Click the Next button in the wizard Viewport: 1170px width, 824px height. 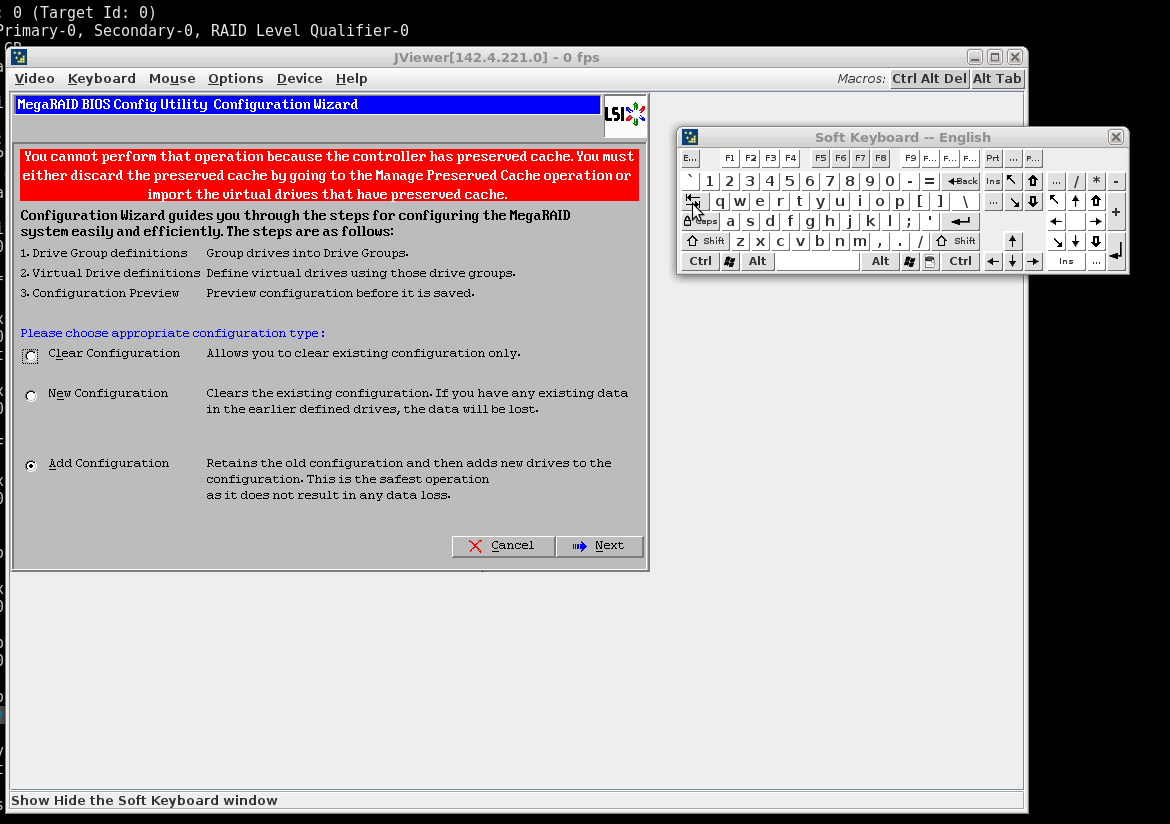pyautogui.click(x=599, y=546)
